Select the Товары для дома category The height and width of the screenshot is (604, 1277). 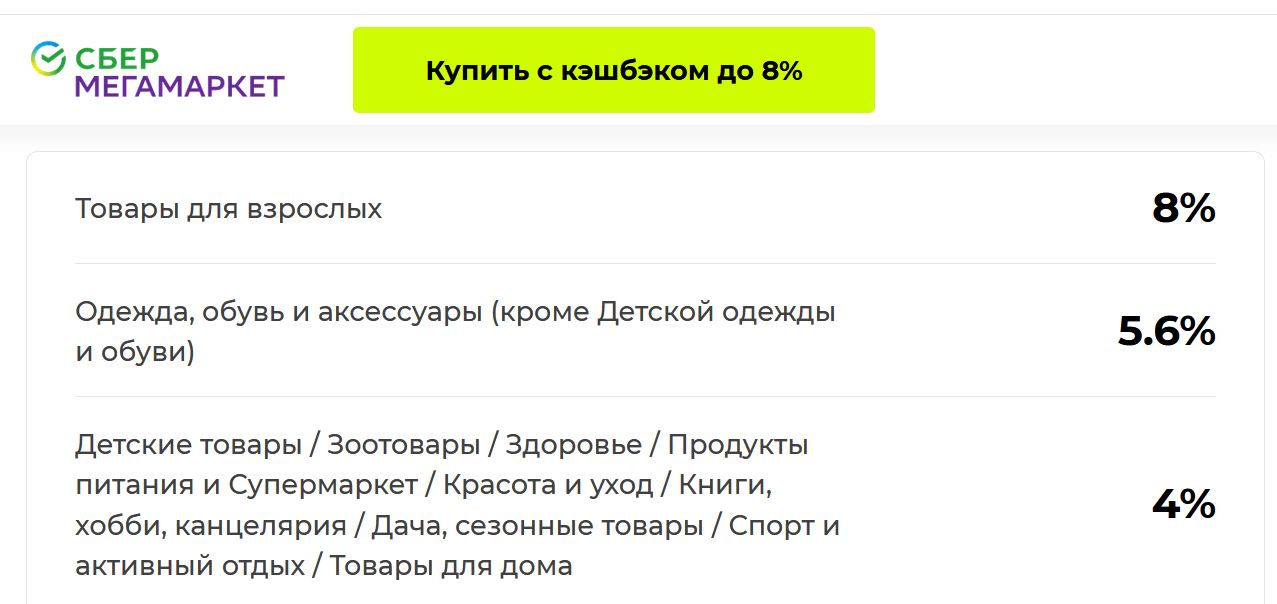pyautogui.click(x=451, y=566)
